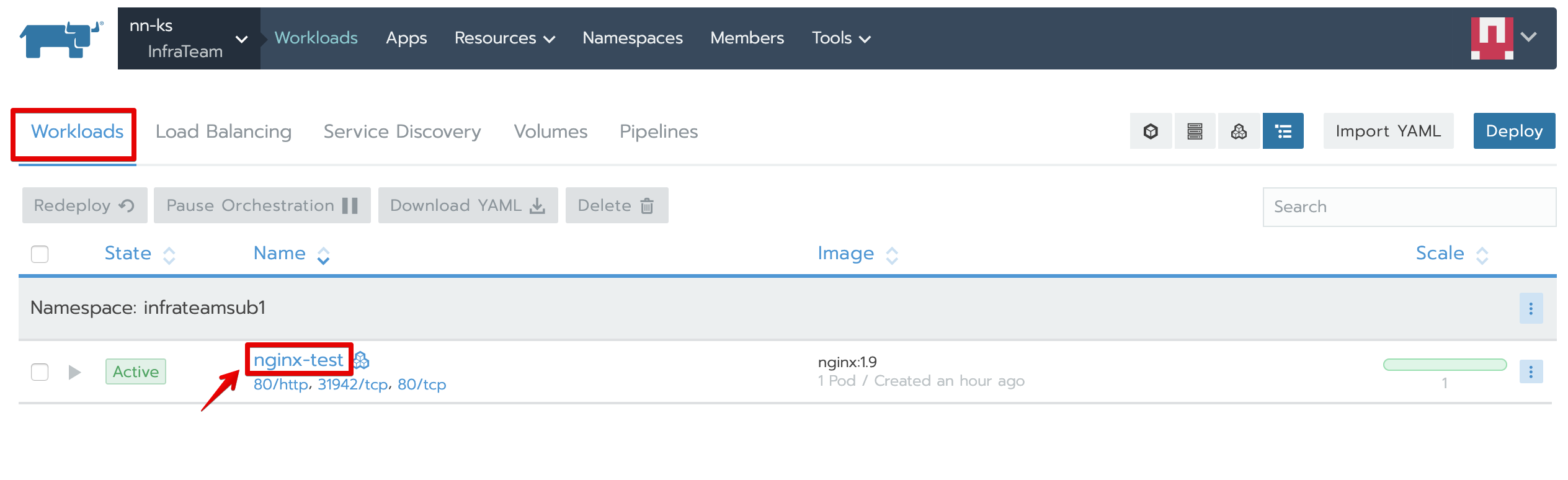Image resolution: width=1568 pixels, height=480 pixels.
Task: Toggle the select-all workloads checkbox
Action: pos(40,254)
